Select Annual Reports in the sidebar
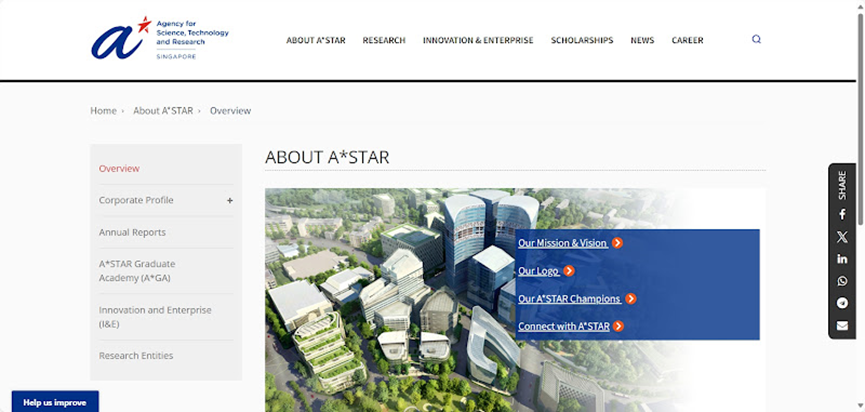 tap(132, 232)
